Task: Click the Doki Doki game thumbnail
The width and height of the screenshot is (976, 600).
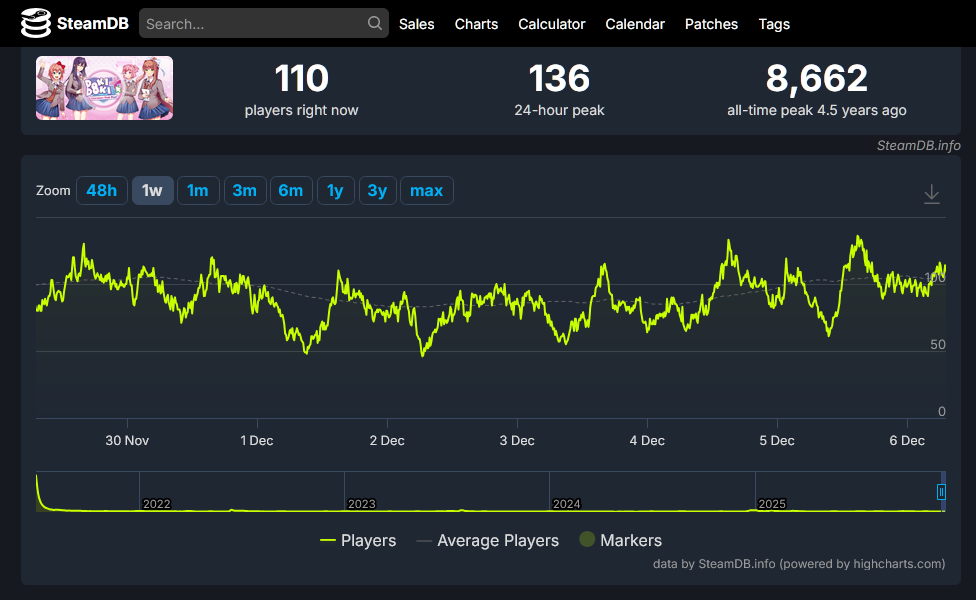Action: 105,88
